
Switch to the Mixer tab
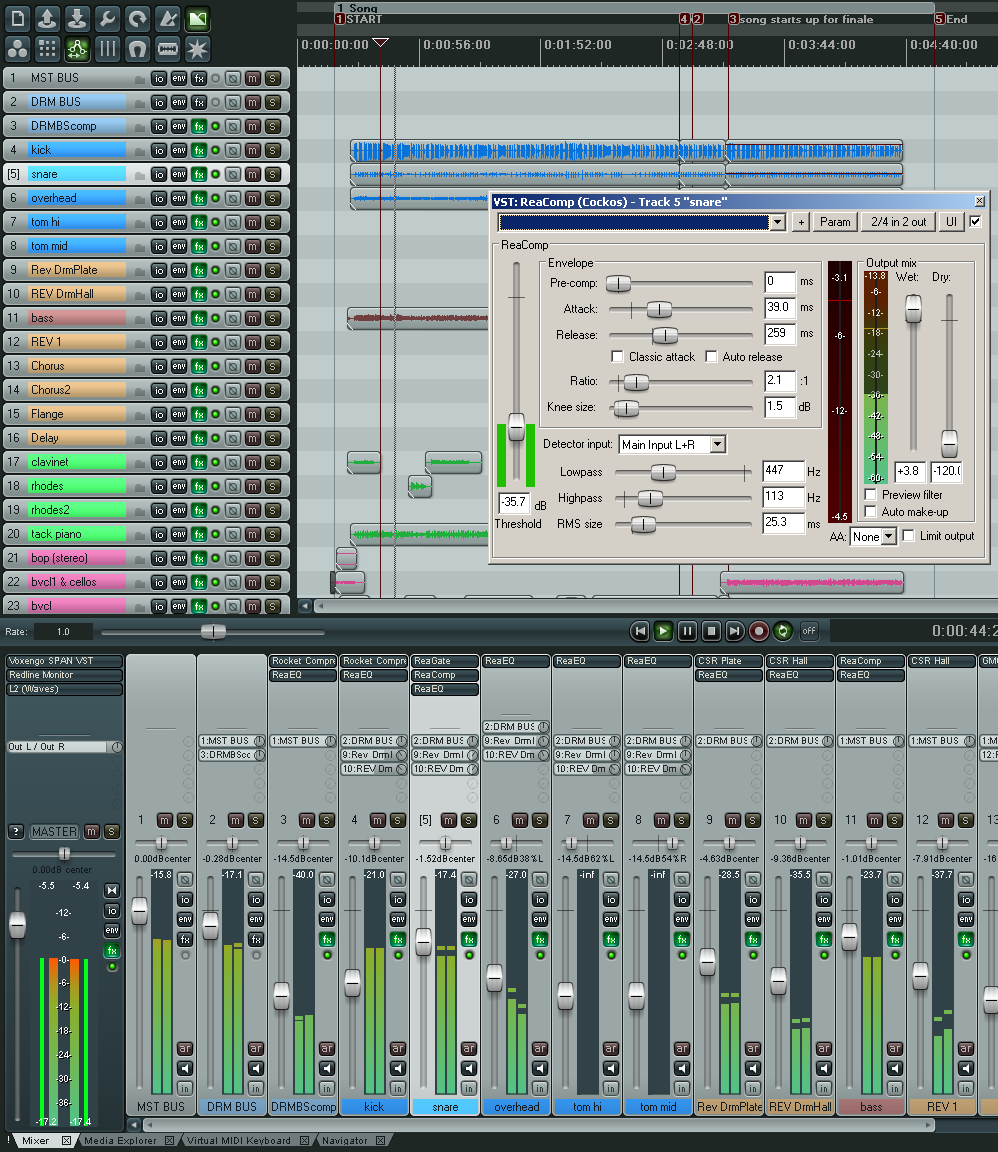[35, 1141]
